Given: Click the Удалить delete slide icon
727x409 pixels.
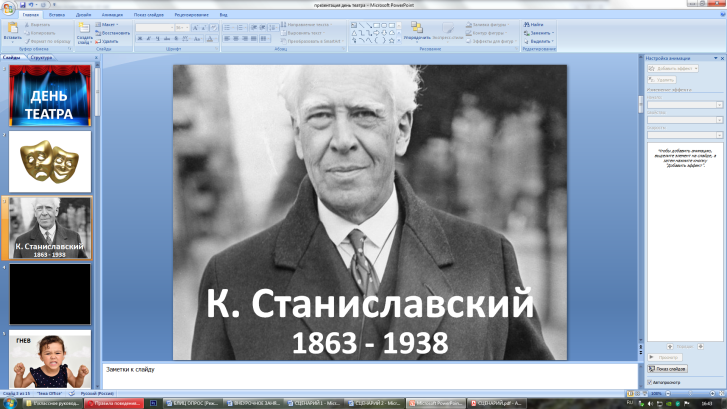Looking at the screenshot, I should click(108, 41).
